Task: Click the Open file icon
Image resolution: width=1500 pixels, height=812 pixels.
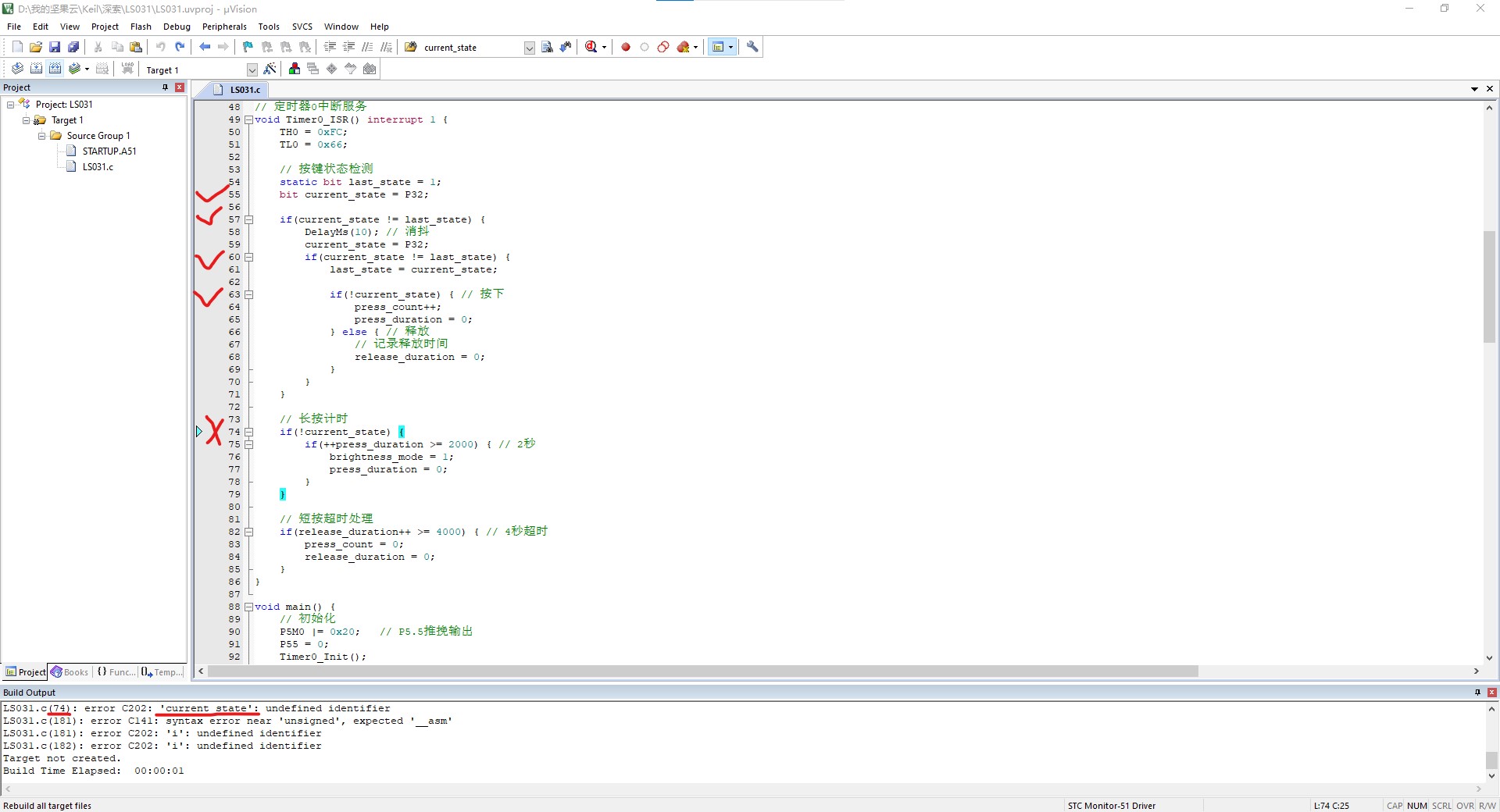Action: coord(36,48)
